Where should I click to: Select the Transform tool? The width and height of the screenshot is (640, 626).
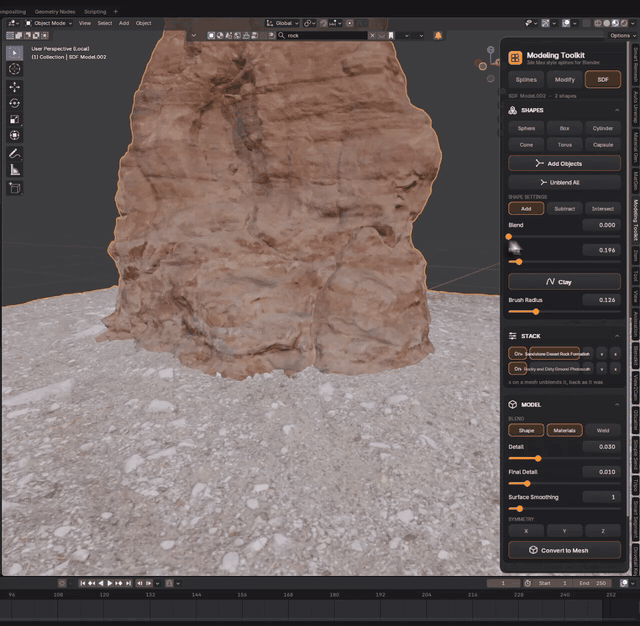click(14, 135)
